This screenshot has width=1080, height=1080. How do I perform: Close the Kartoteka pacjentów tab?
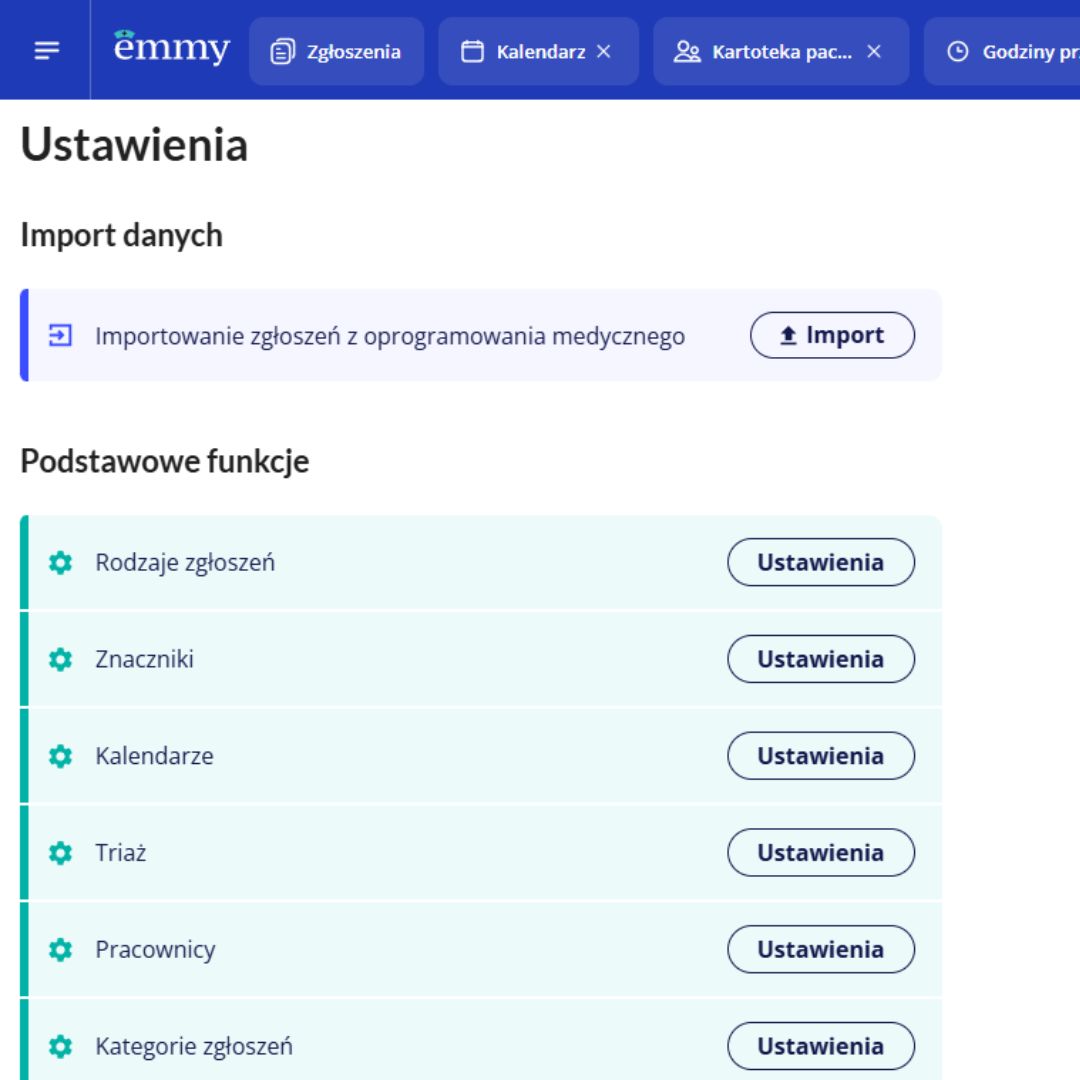(x=874, y=52)
